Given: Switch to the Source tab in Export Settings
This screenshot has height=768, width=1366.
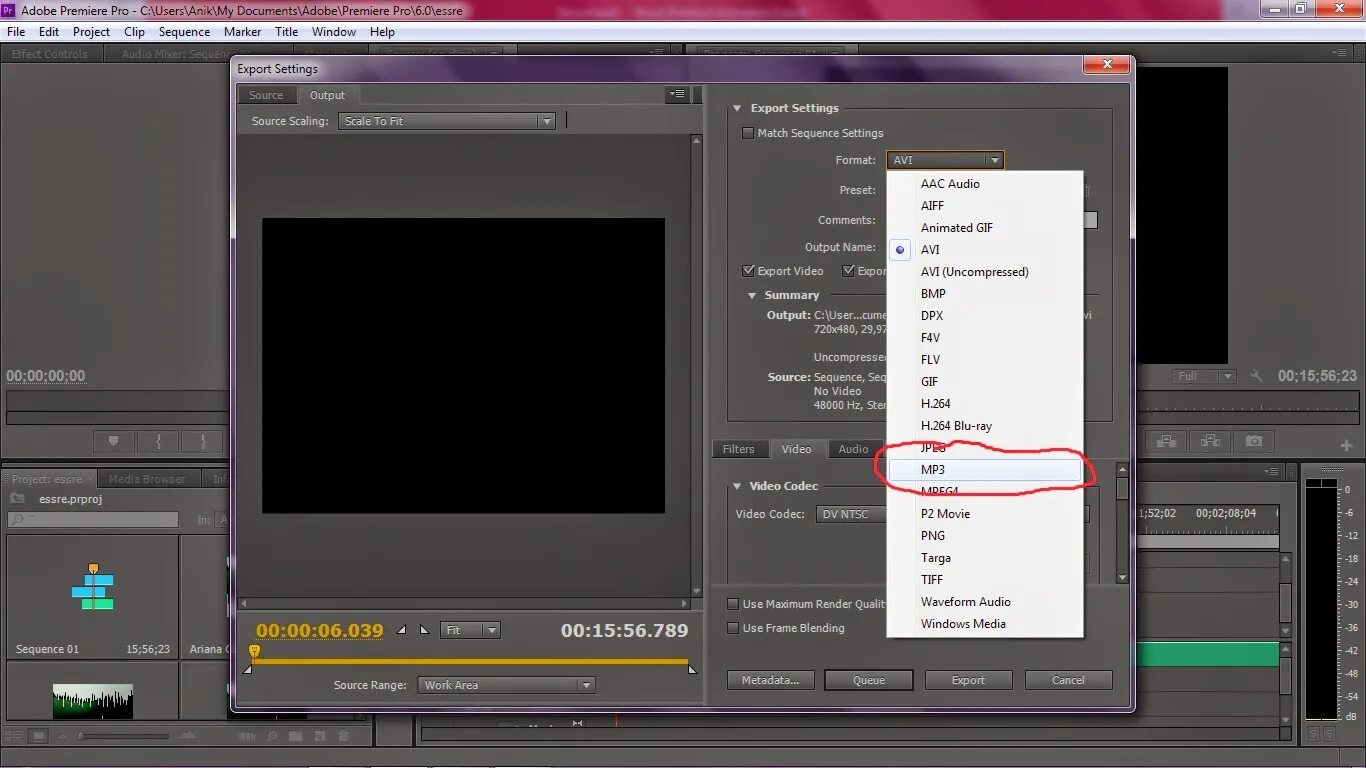Looking at the screenshot, I should pos(266,95).
